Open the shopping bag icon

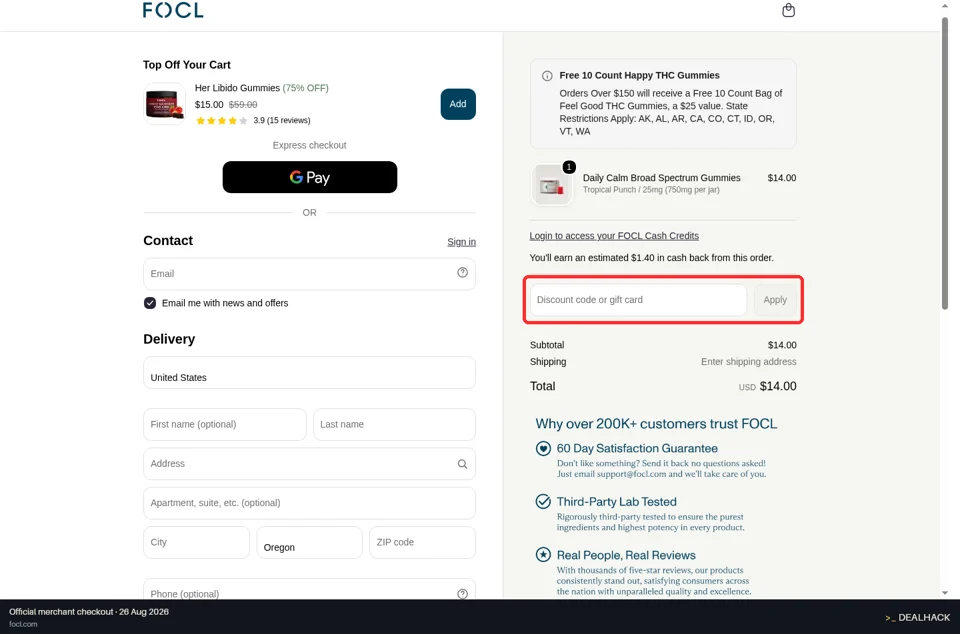pyautogui.click(x=789, y=10)
